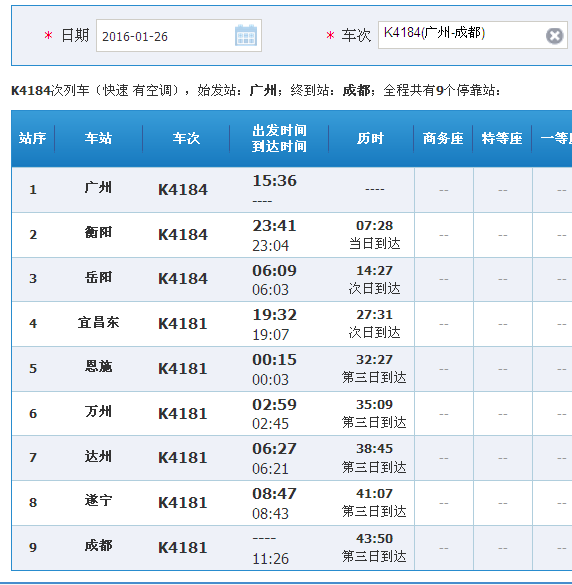
Task: Click departure time 23:41 for 衡阳
Action: [x=275, y=226]
